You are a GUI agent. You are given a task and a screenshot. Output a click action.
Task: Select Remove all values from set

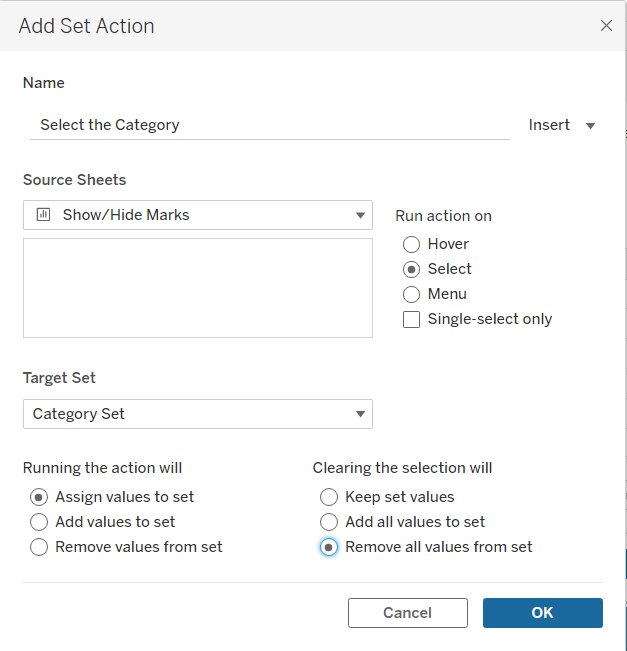pyautogui.click(x=329, y=547)
